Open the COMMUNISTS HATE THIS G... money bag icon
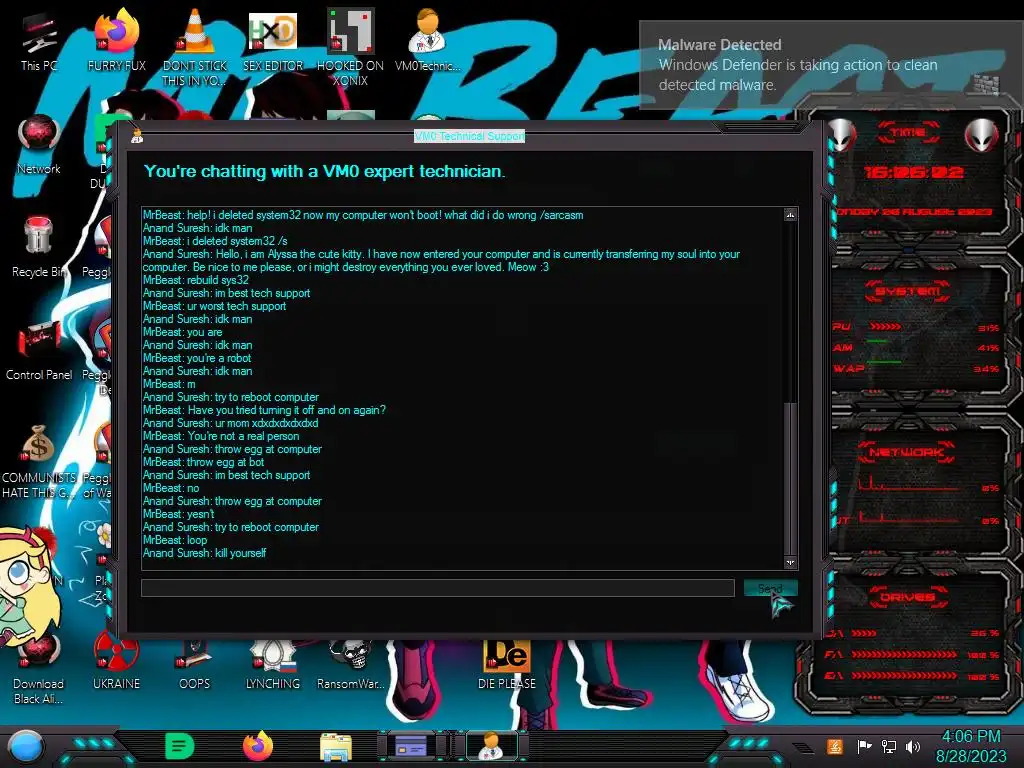This screenshot has width=1024, height=768. [39, 460]
